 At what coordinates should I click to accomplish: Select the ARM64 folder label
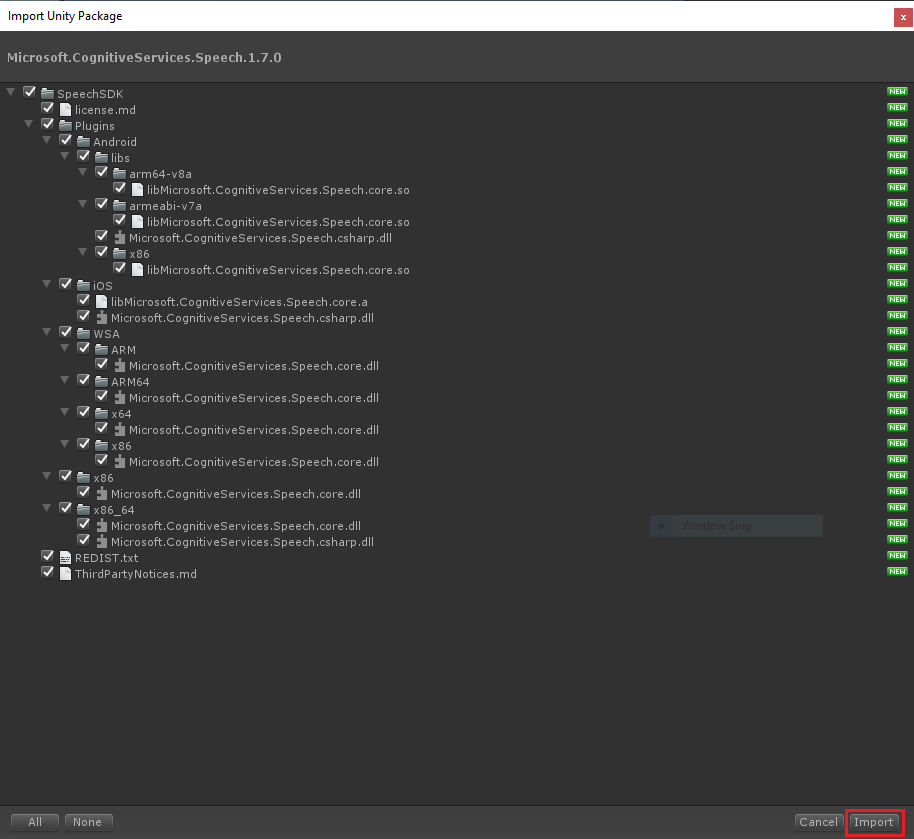click(130, 382)
